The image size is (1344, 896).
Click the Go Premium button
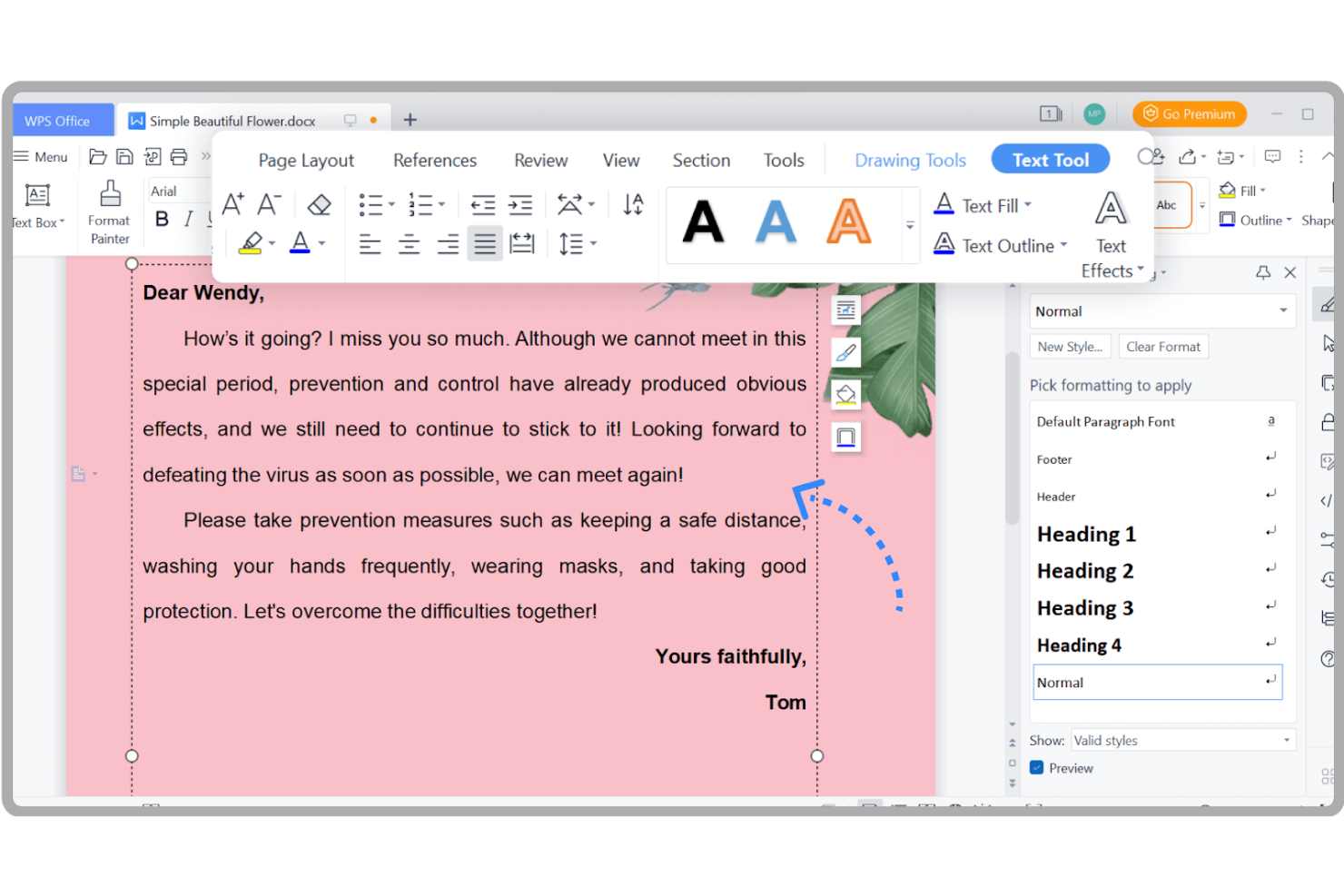(x=1189, y=113)
